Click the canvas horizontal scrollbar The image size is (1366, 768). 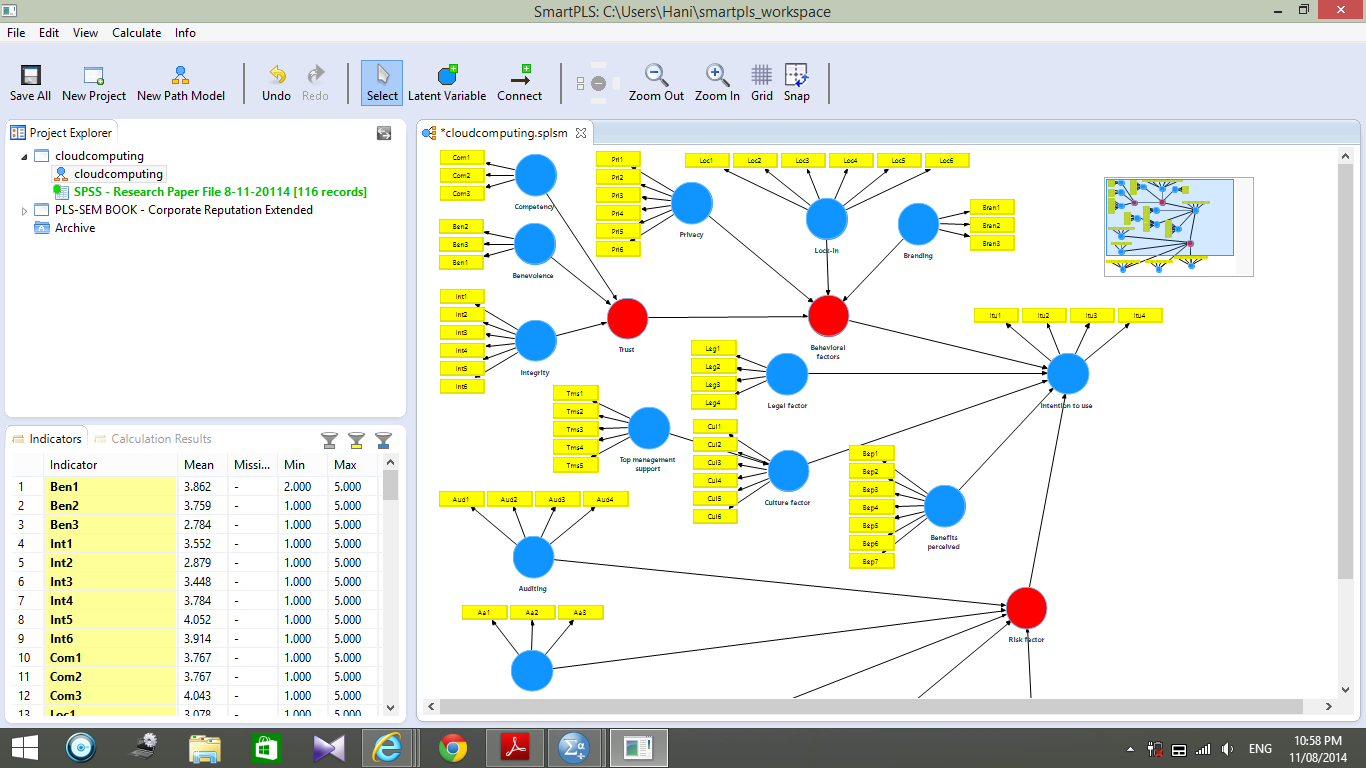point(870,706)
